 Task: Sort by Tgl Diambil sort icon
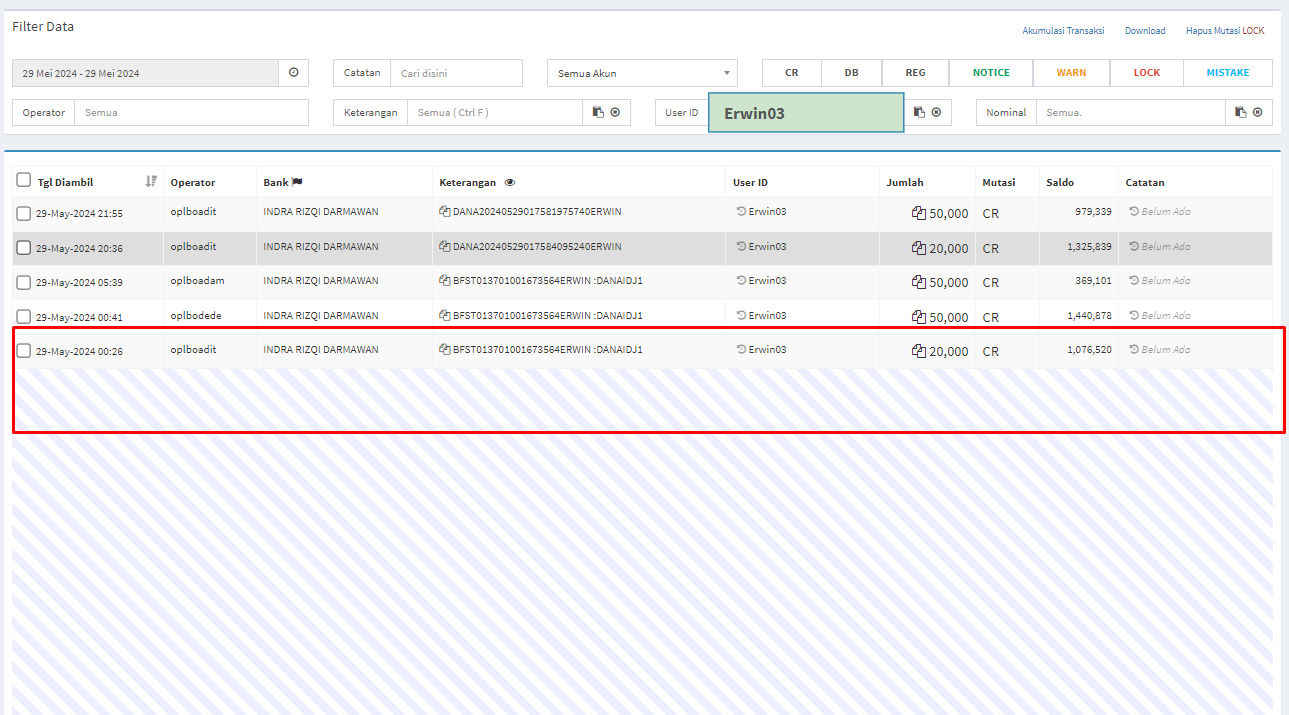coord(151,181)
